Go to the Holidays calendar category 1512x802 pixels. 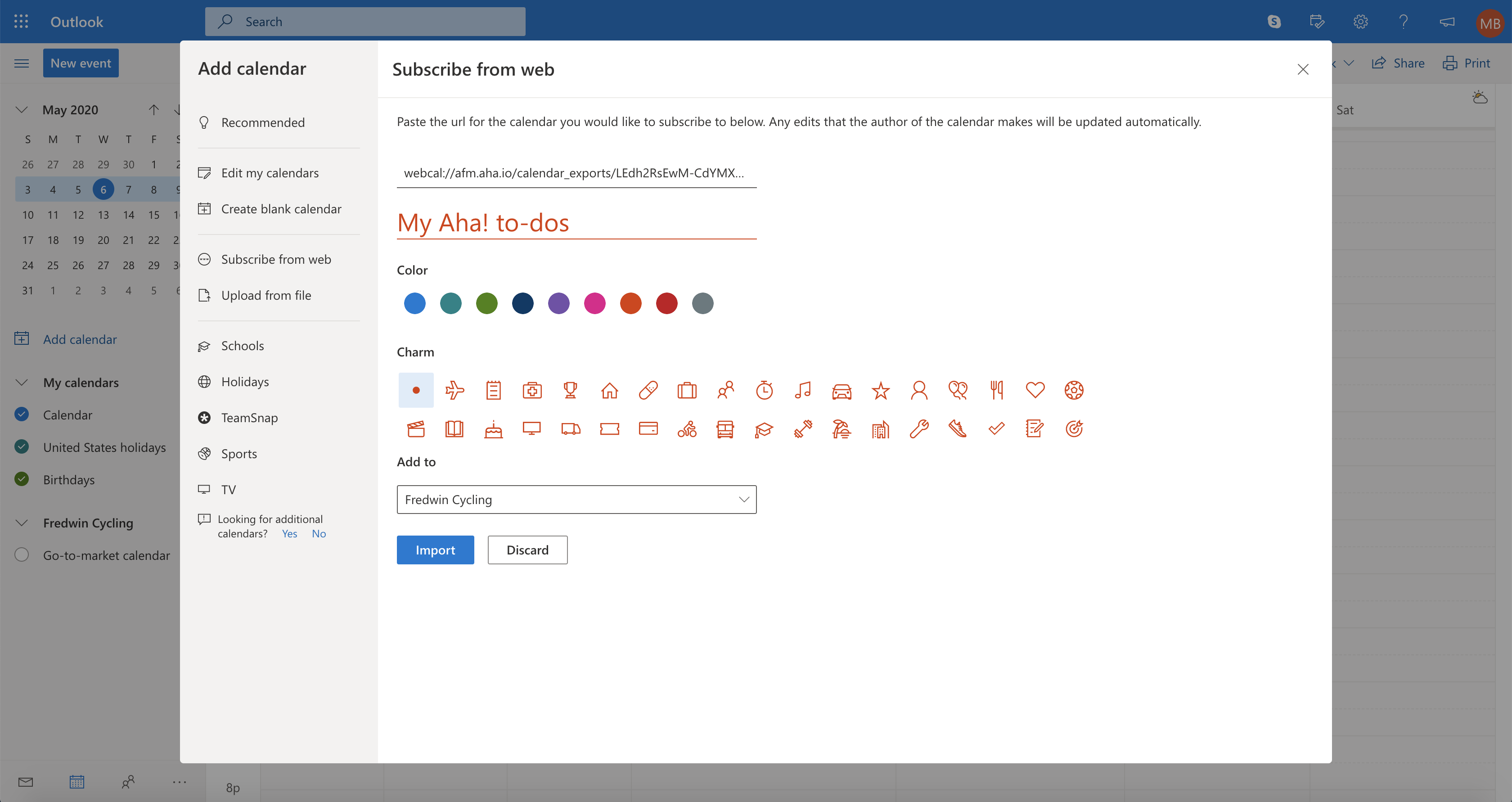[x=245, y=382]
